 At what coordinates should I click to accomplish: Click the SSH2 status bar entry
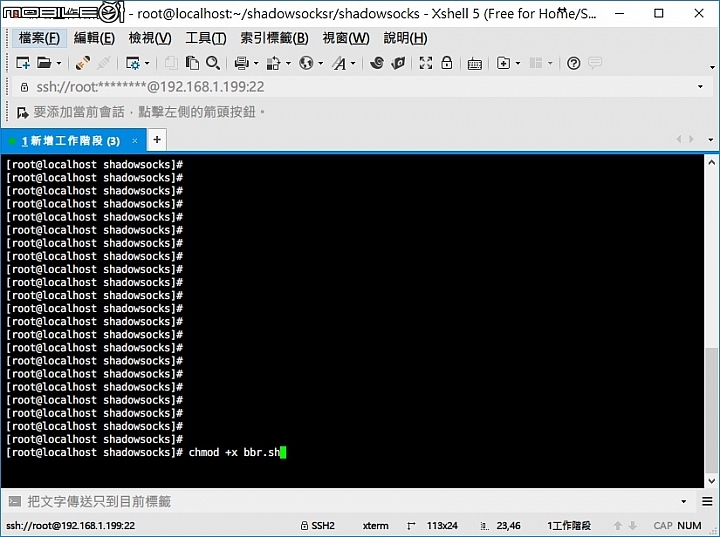318,526
